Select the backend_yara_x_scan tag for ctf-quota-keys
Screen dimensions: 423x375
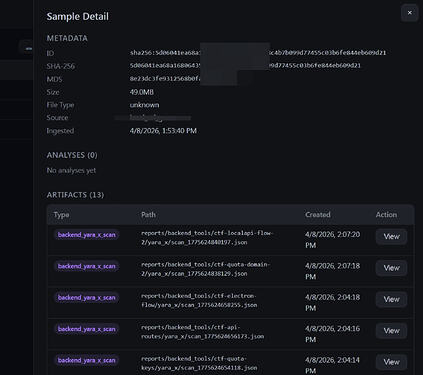pyautogui.click(x=87, y=360)
